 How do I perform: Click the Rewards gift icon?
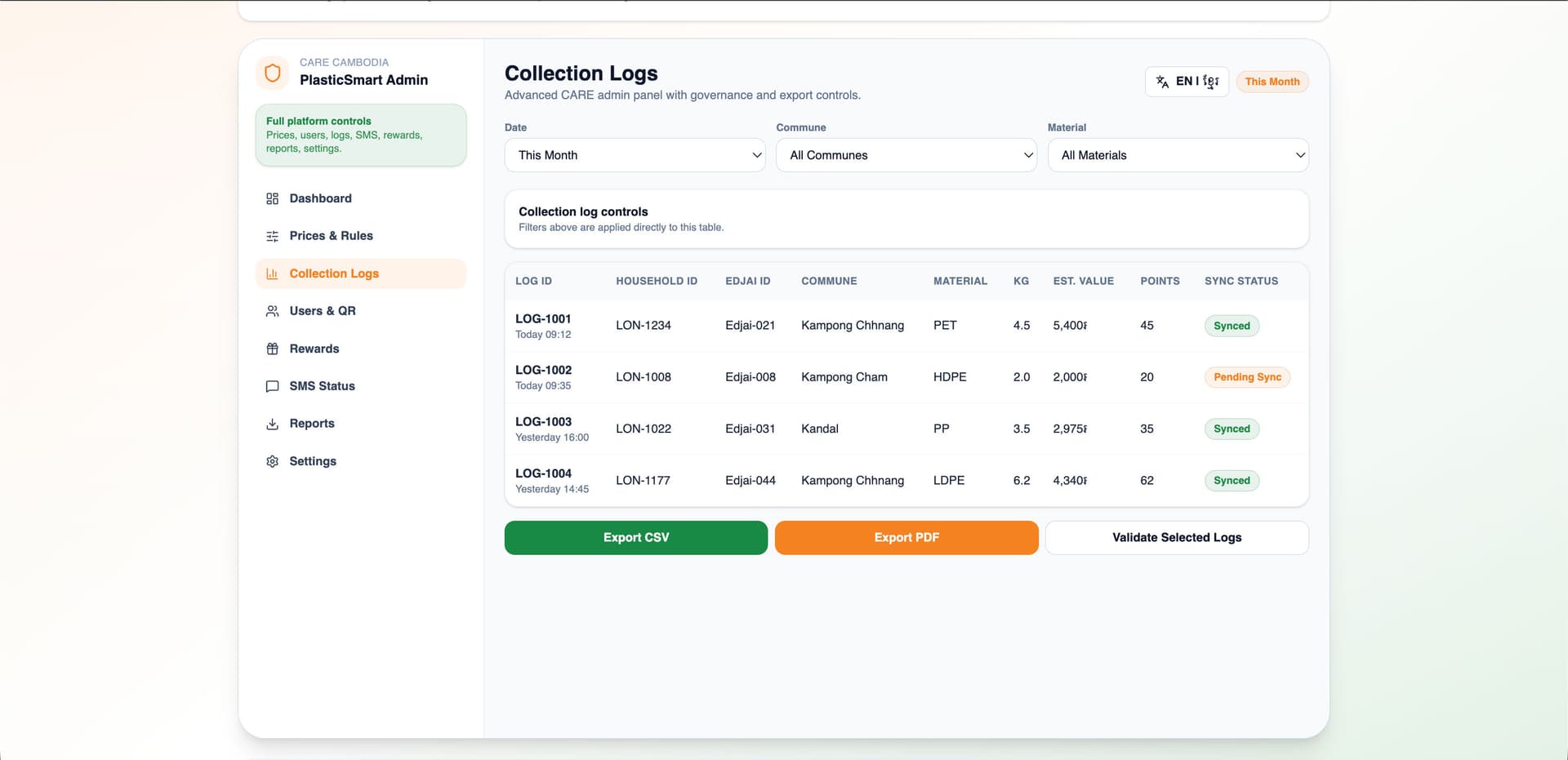[273, 349]
